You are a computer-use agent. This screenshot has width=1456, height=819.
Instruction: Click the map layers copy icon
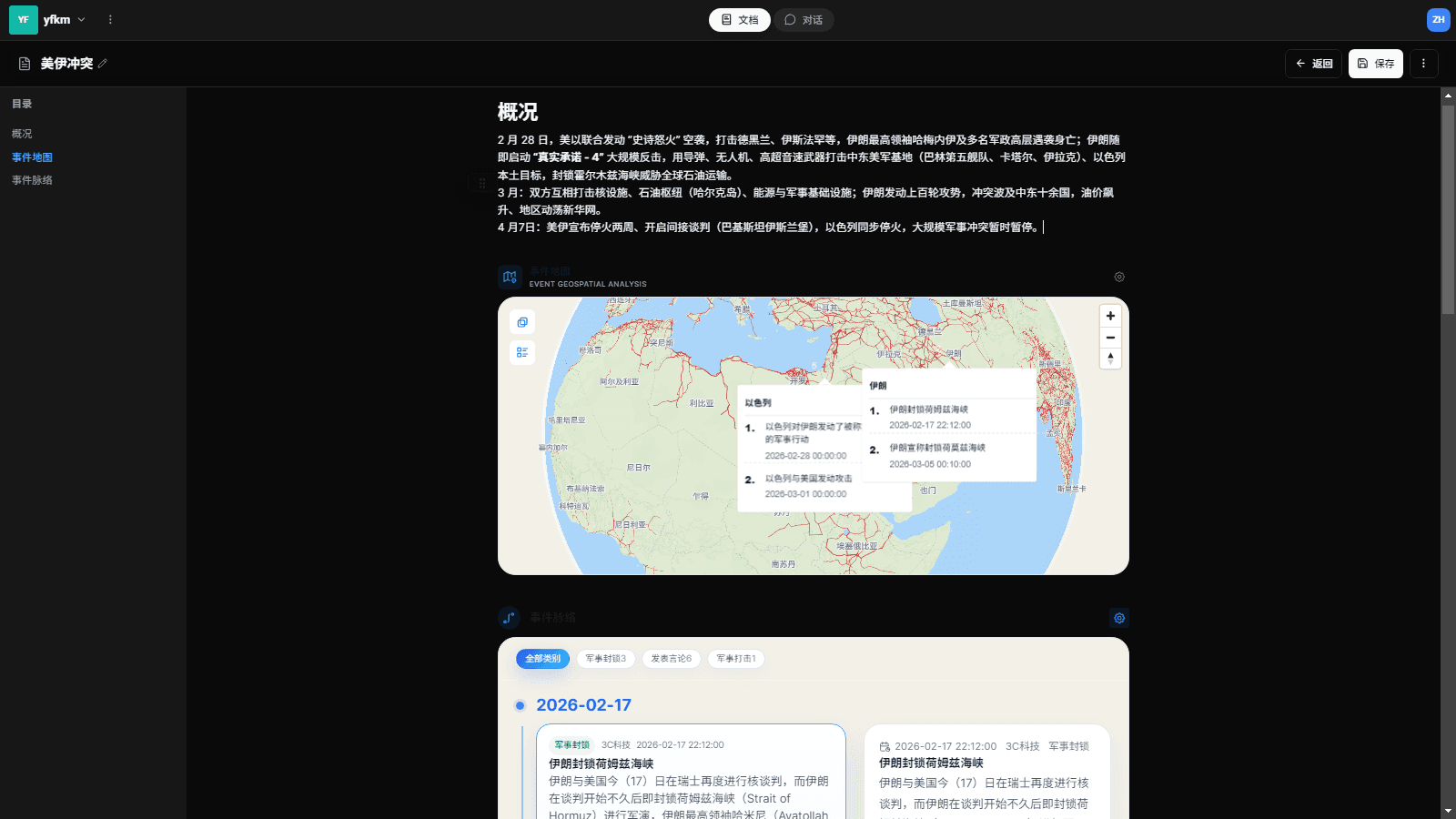click(522, 322)
